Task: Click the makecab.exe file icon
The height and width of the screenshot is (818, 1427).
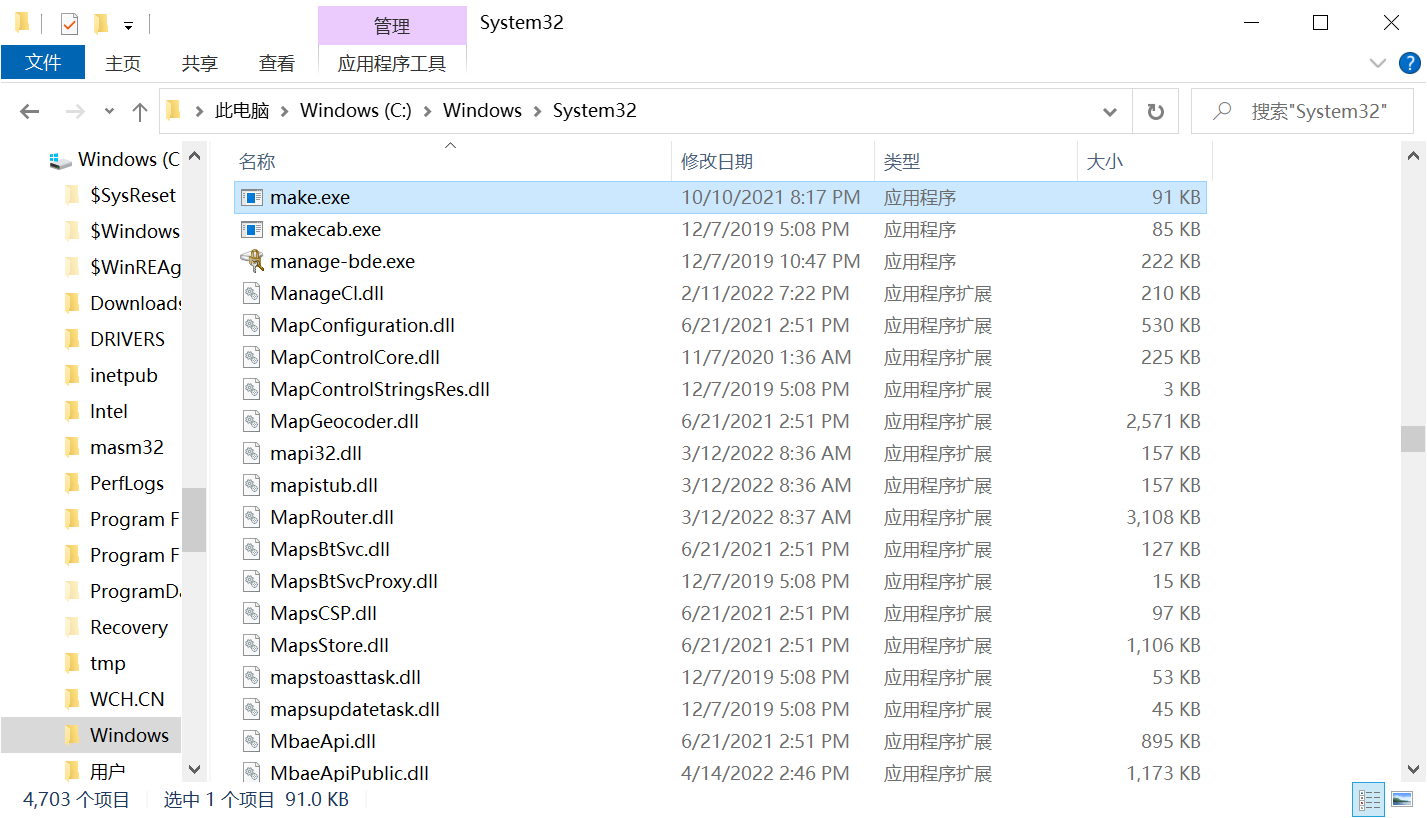Action: 251,230
